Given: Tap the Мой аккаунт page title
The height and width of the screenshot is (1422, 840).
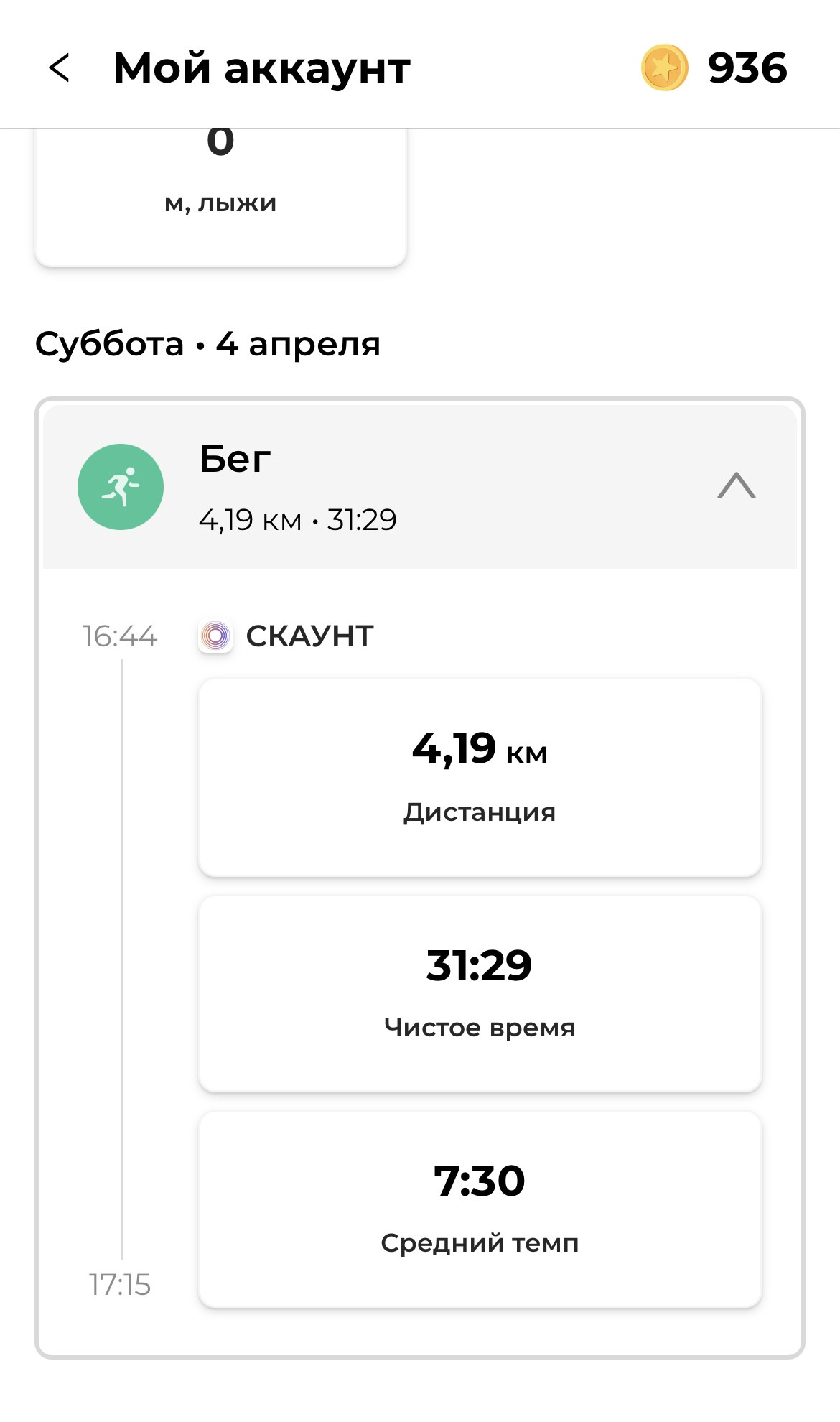Looking at the screenshot, I should 262,68.
